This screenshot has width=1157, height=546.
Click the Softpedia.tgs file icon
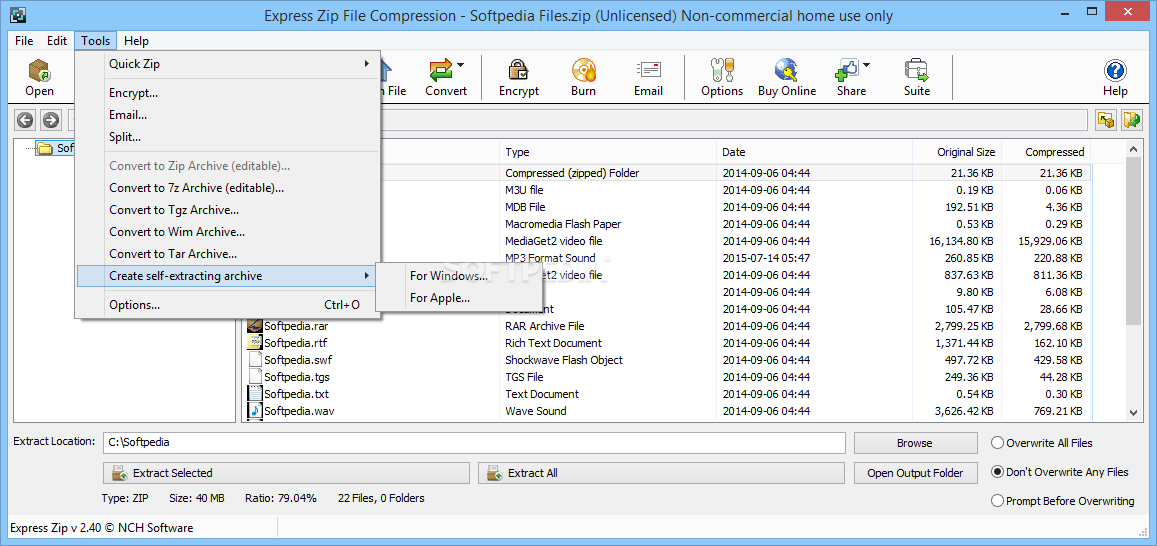pos(255,377)
